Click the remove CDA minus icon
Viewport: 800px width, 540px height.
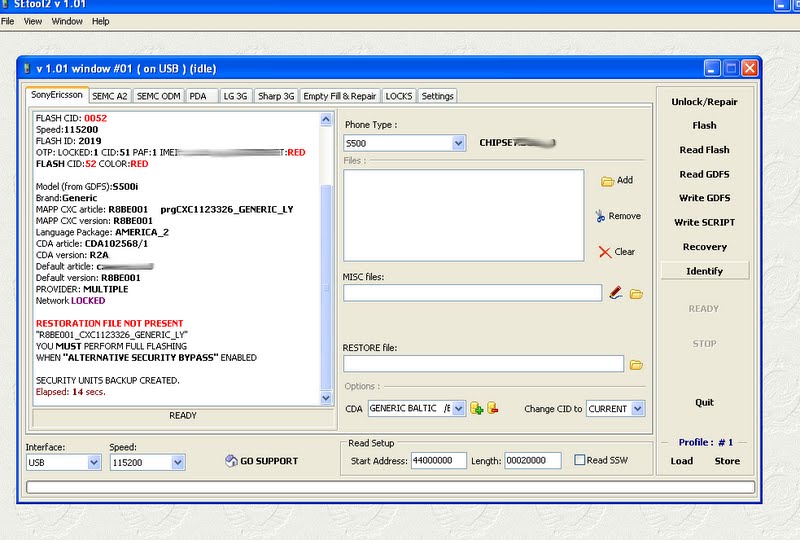[x=492, y=408]
